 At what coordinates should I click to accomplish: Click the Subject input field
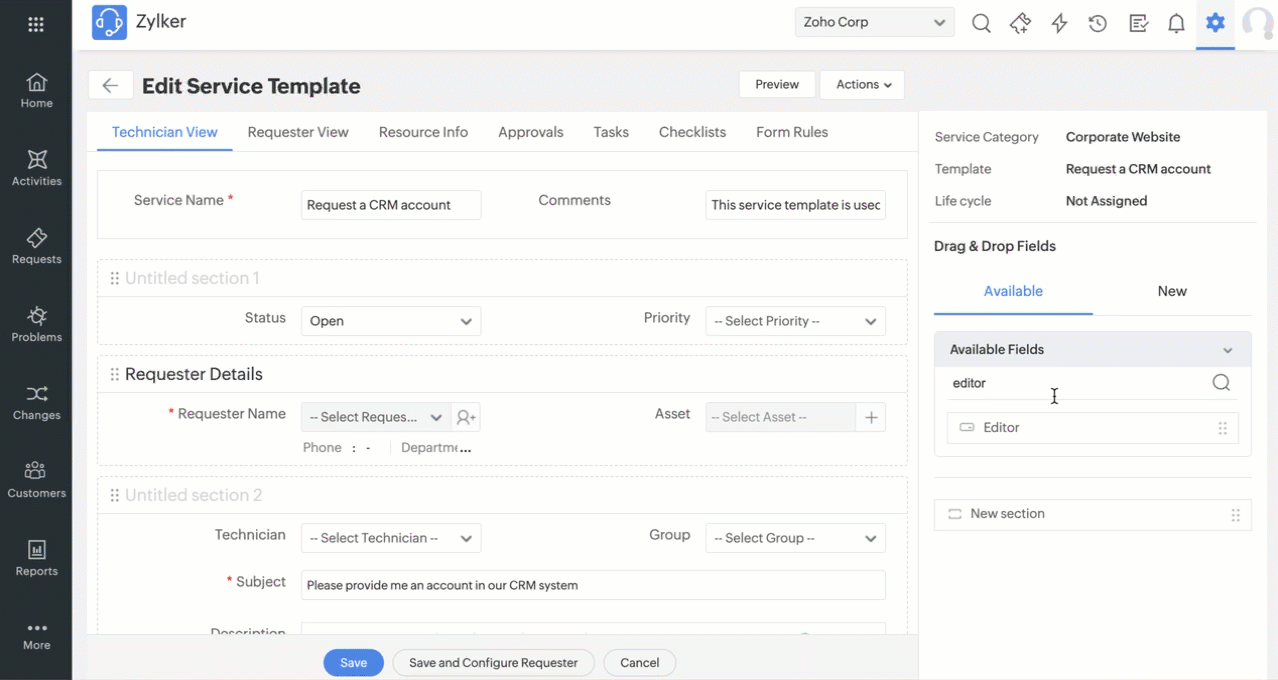click(593, 585)
